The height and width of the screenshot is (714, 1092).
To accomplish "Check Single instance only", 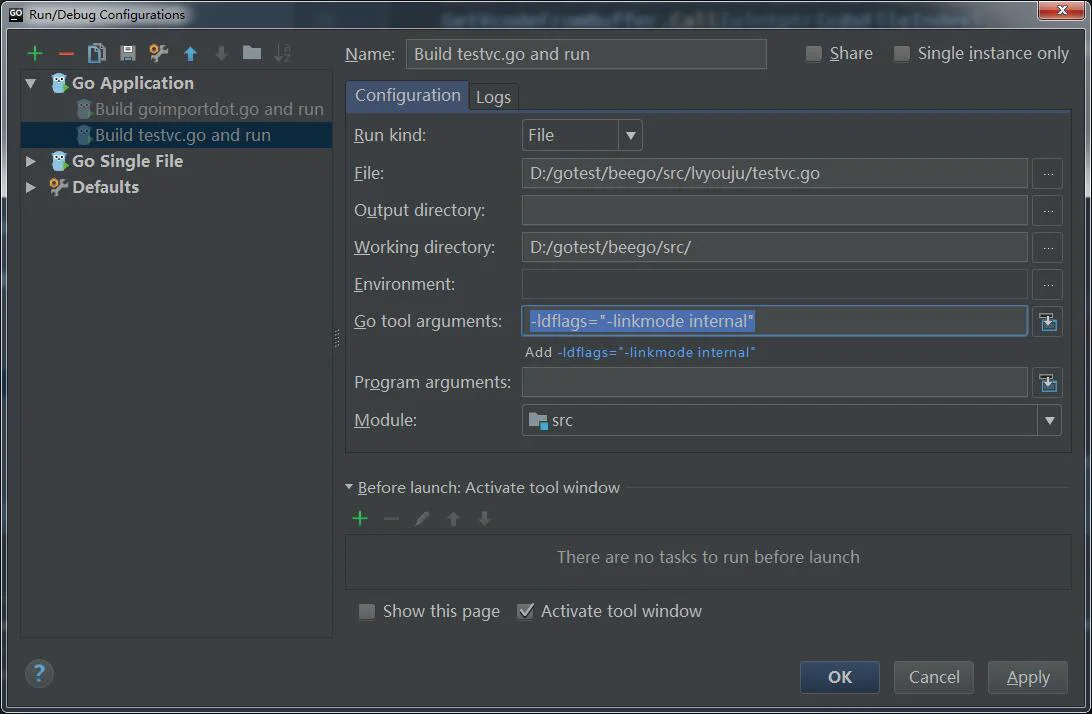I will tap(901, 54).
